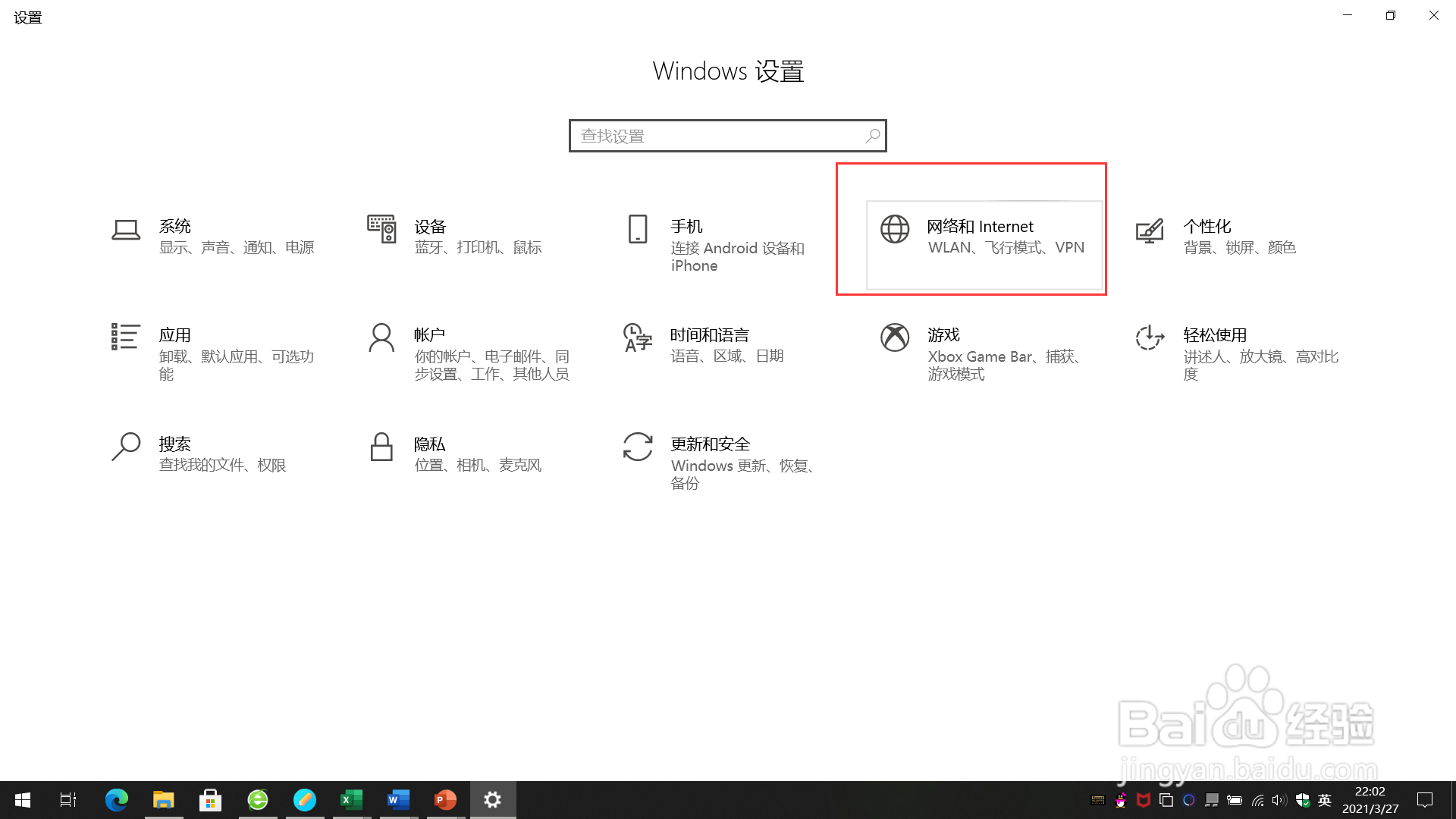Click the battery status tray icon
Image resolution: width=1456 pixels, height=819 pixels.
(1235, 800)
